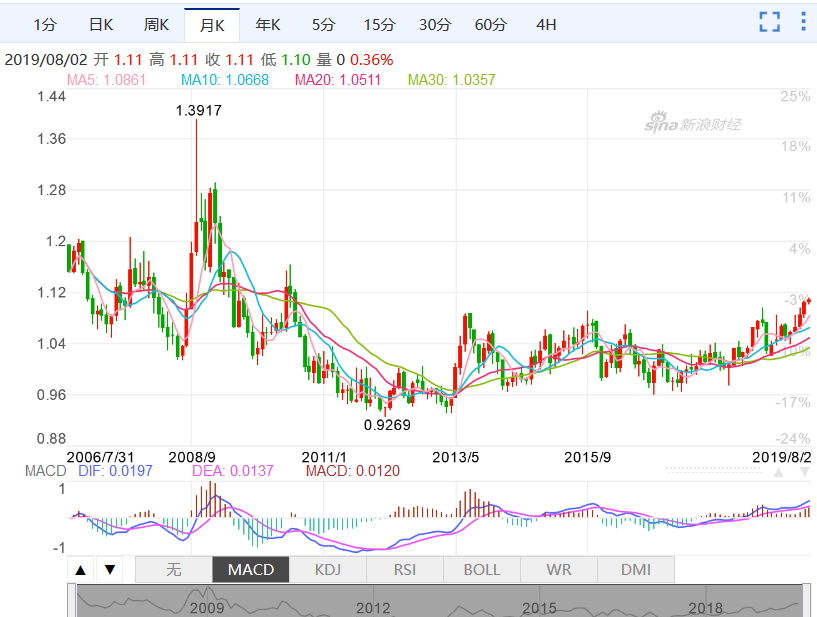This screenshot has height=617, width=817.
Task: Click the faint down triangle near MACD panel
Action: tap(805, 472)
